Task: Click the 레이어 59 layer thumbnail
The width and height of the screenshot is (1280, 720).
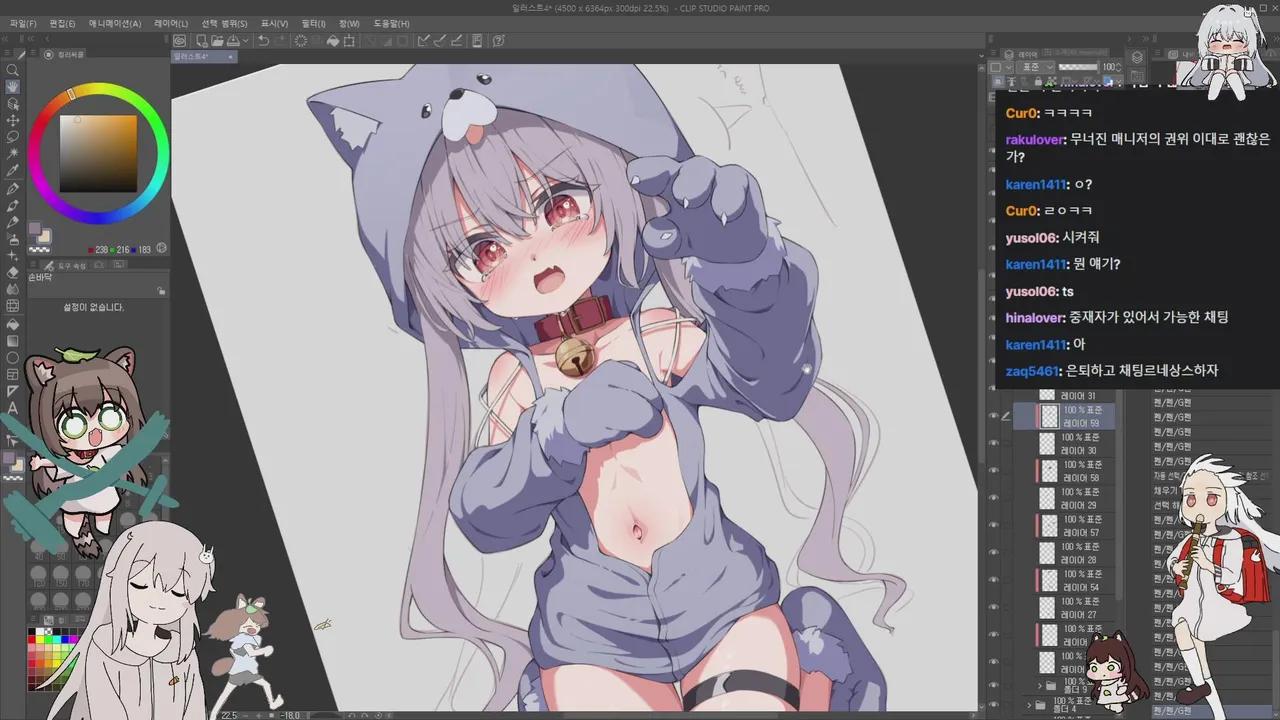Action: 1049,417
